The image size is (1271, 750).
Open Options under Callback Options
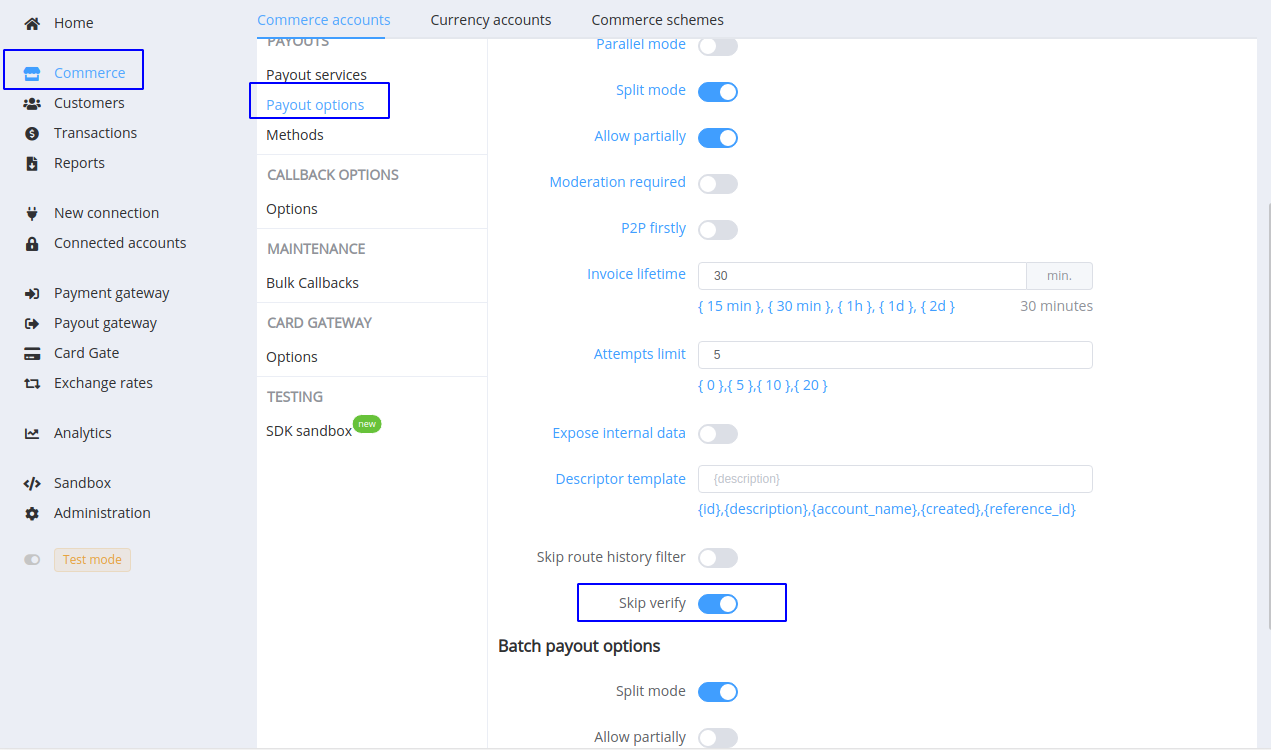[x=292, y=209]
